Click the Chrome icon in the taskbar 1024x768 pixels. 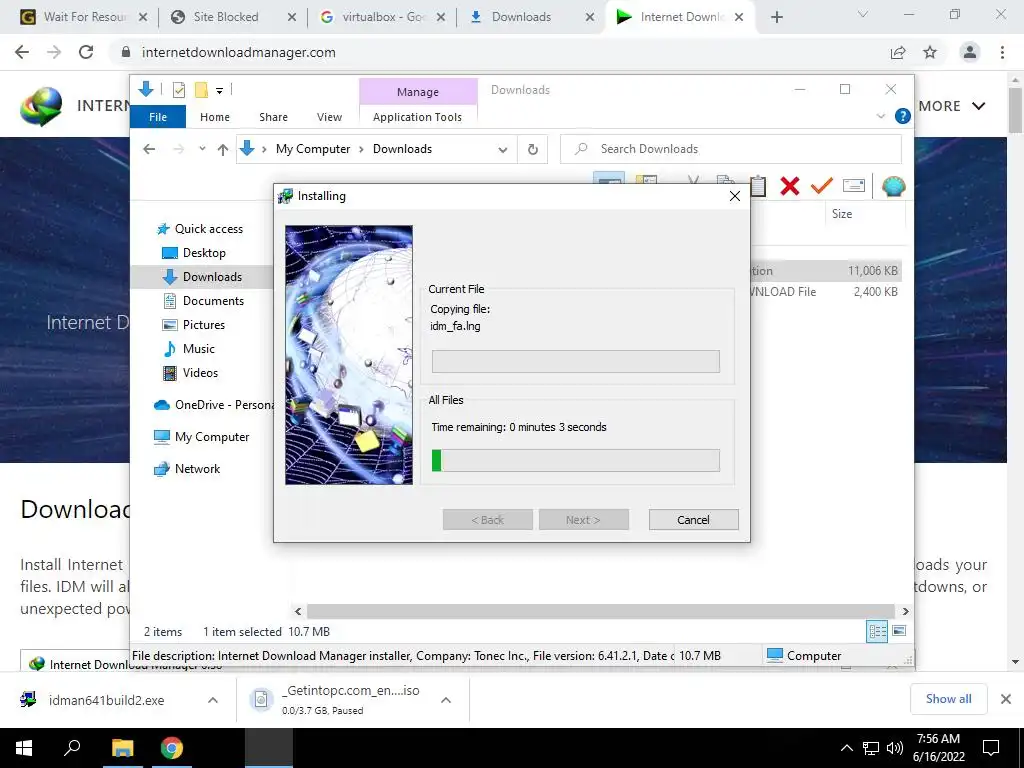pos(172,748)
